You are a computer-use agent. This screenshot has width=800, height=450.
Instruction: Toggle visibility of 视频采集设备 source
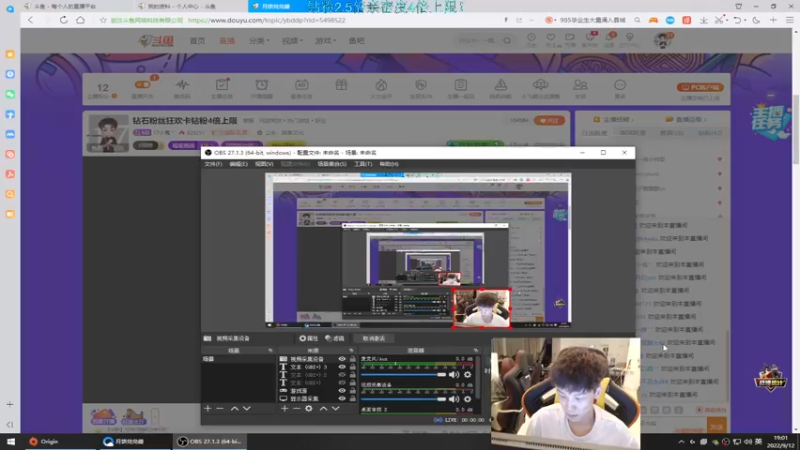[x=342, y=359]
